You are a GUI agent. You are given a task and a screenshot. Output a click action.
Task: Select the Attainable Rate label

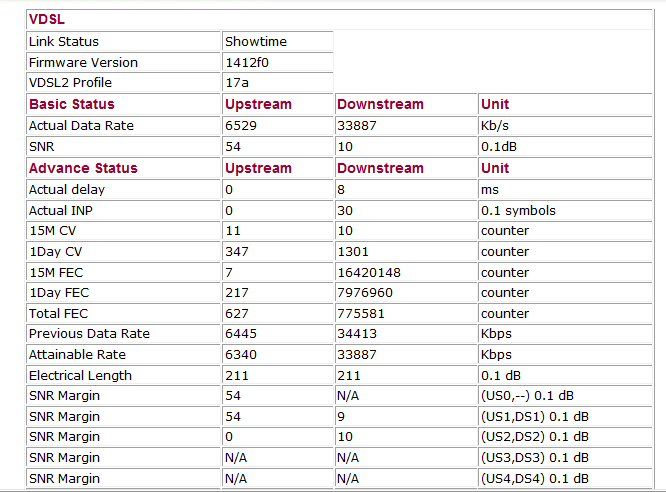pos(77,354)
